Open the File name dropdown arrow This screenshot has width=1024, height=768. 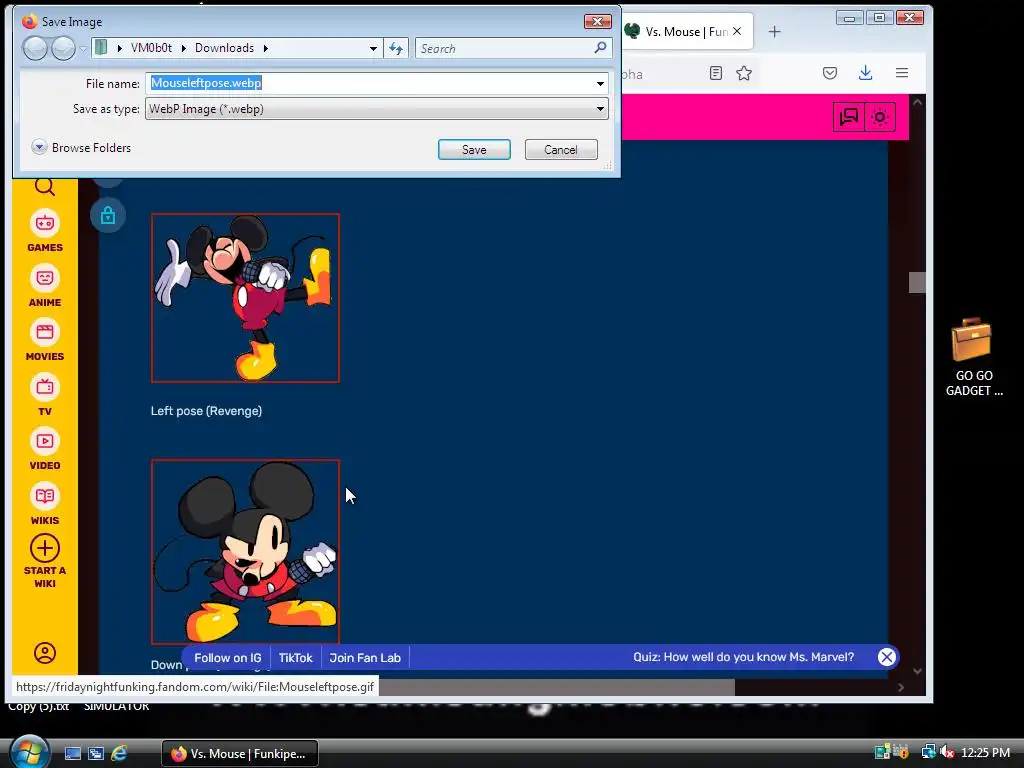click(600, 84)
